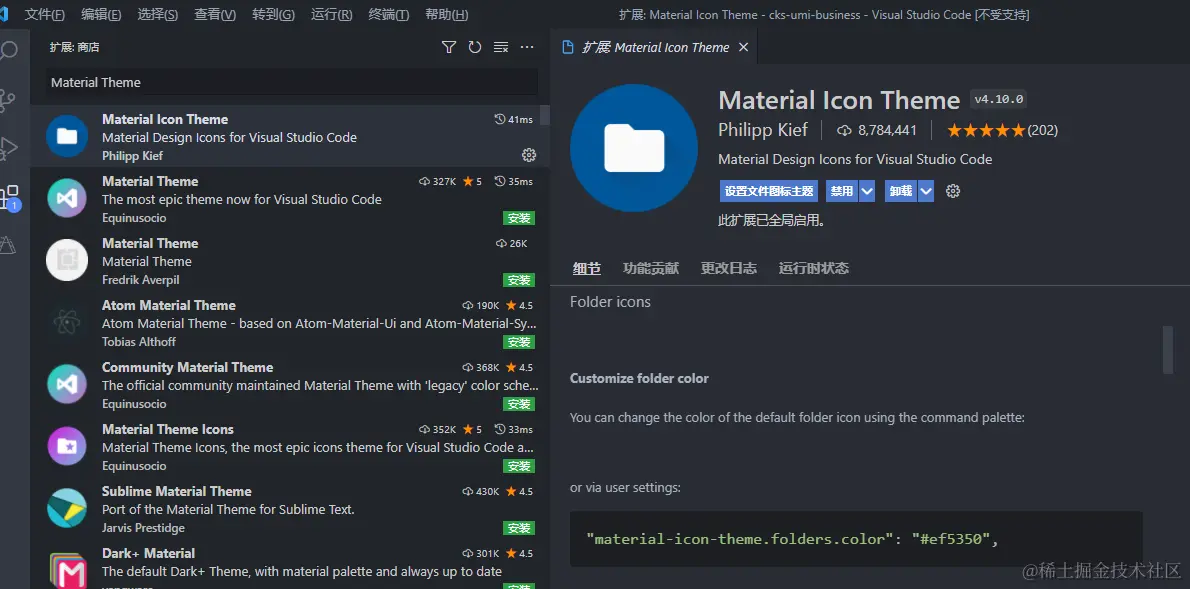Select Community Material Theme icon
Image resolution: width=1190 pixels, height=589 pixels.
pyautogui.click(x=67, y=385)
